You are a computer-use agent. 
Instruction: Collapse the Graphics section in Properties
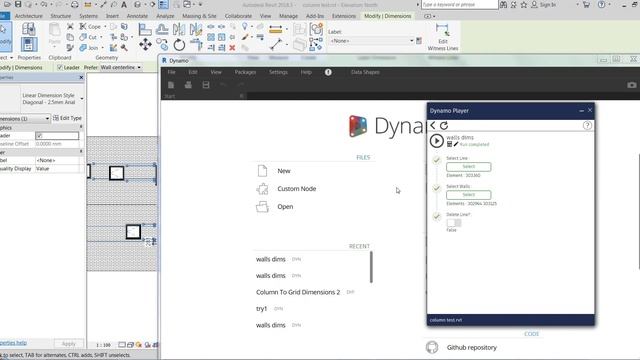point(81,127)
